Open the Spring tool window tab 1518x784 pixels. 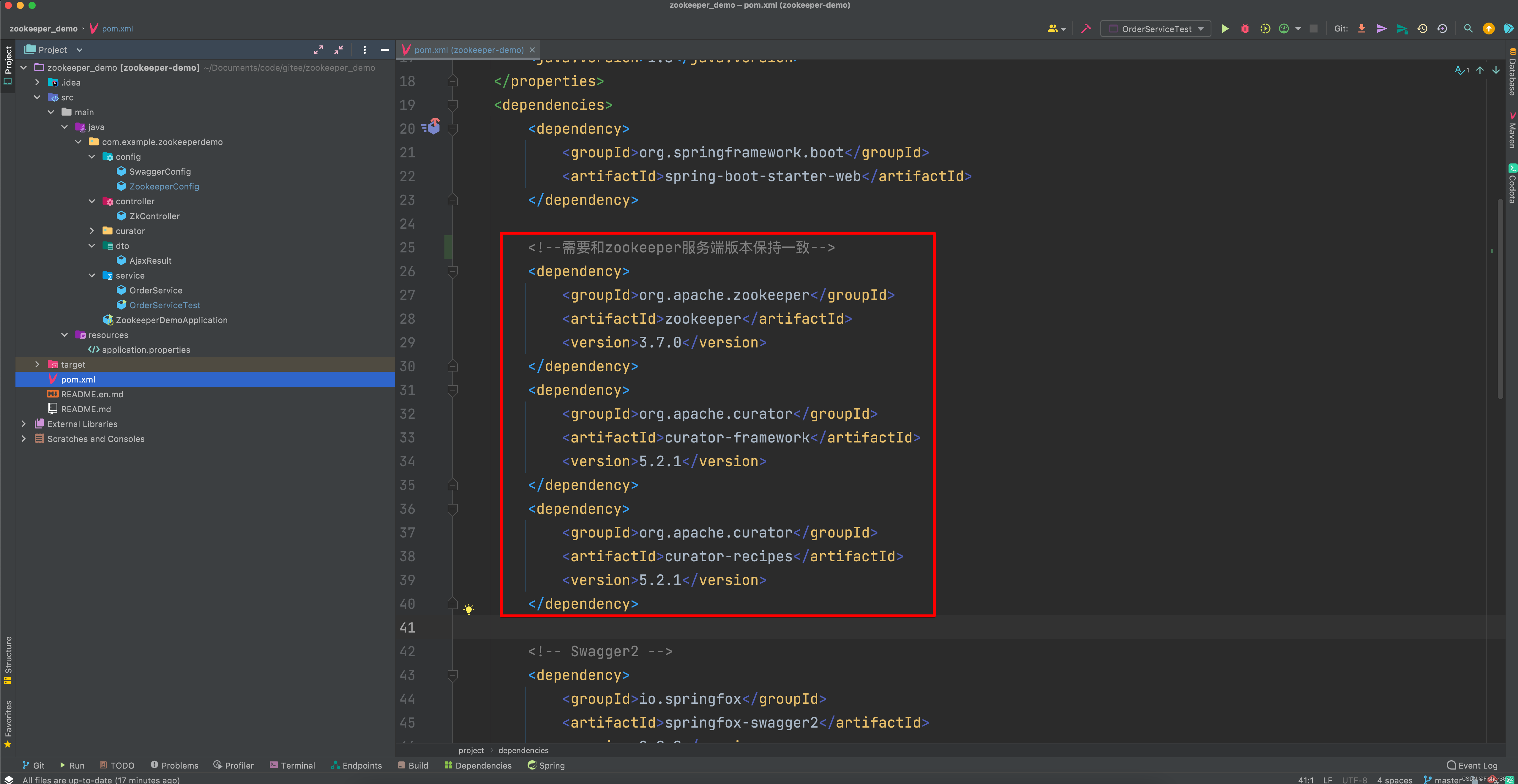546,765
